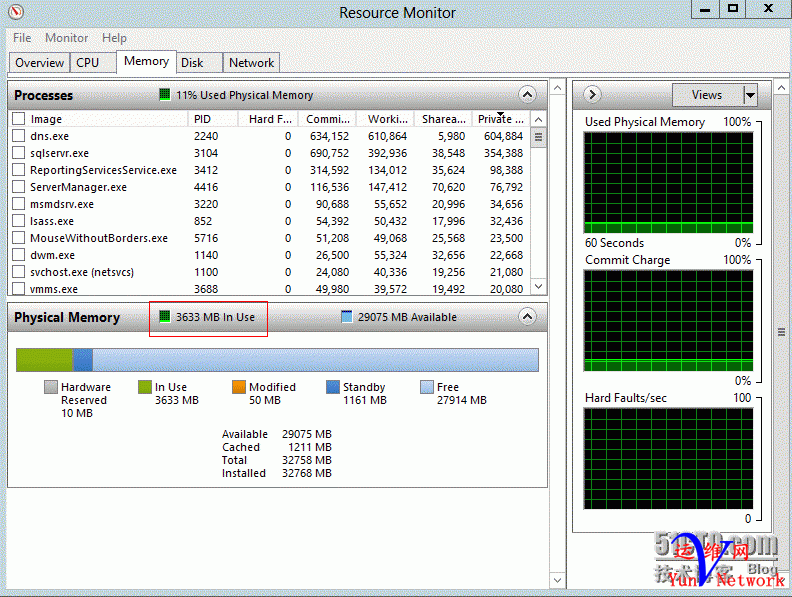Check the svchost.exe (netsvcs) checkbox
Viewport: 792px width, 597px height.
point(19,272)
